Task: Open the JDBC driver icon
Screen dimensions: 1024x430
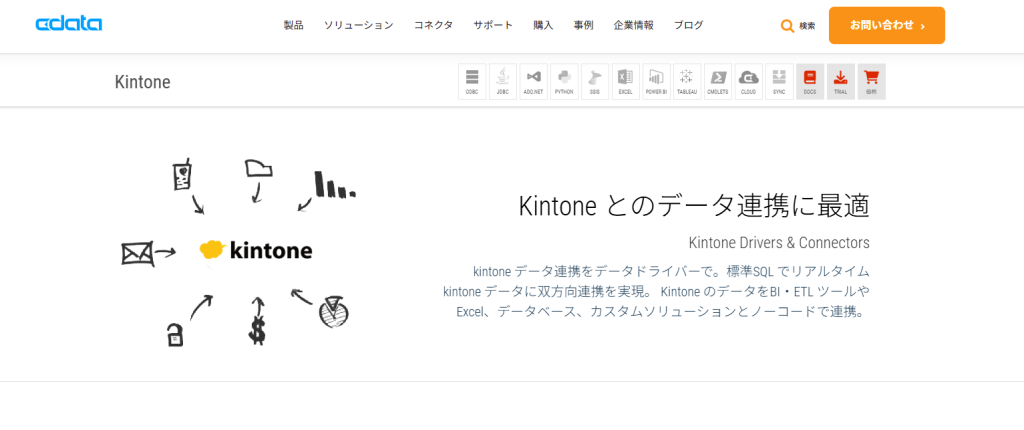Action: click(503, 82)
